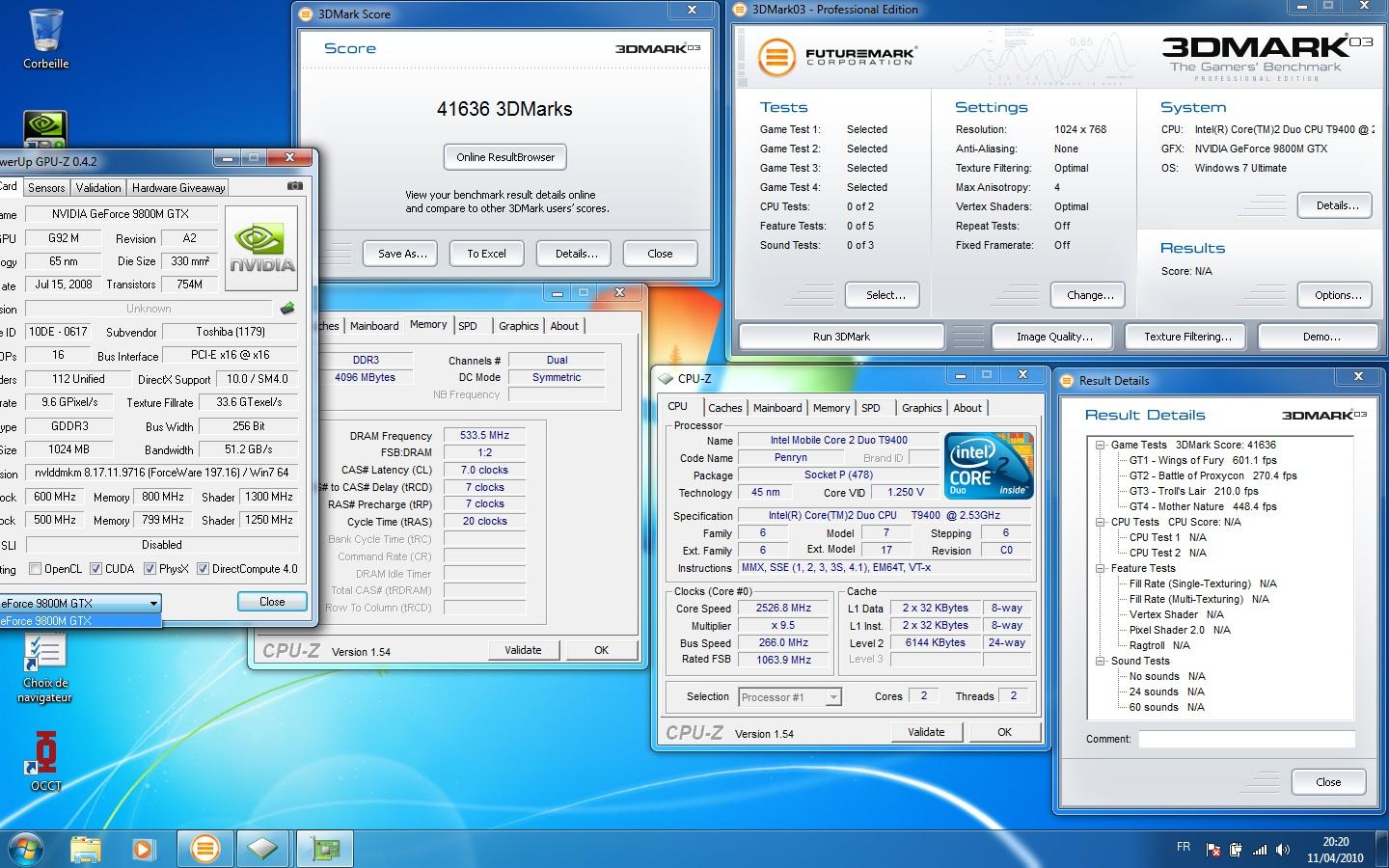Launch Windows Media Player from taskbar
Screen dimensions: 1389x868
pyautogui.click(x=144, y=849)
